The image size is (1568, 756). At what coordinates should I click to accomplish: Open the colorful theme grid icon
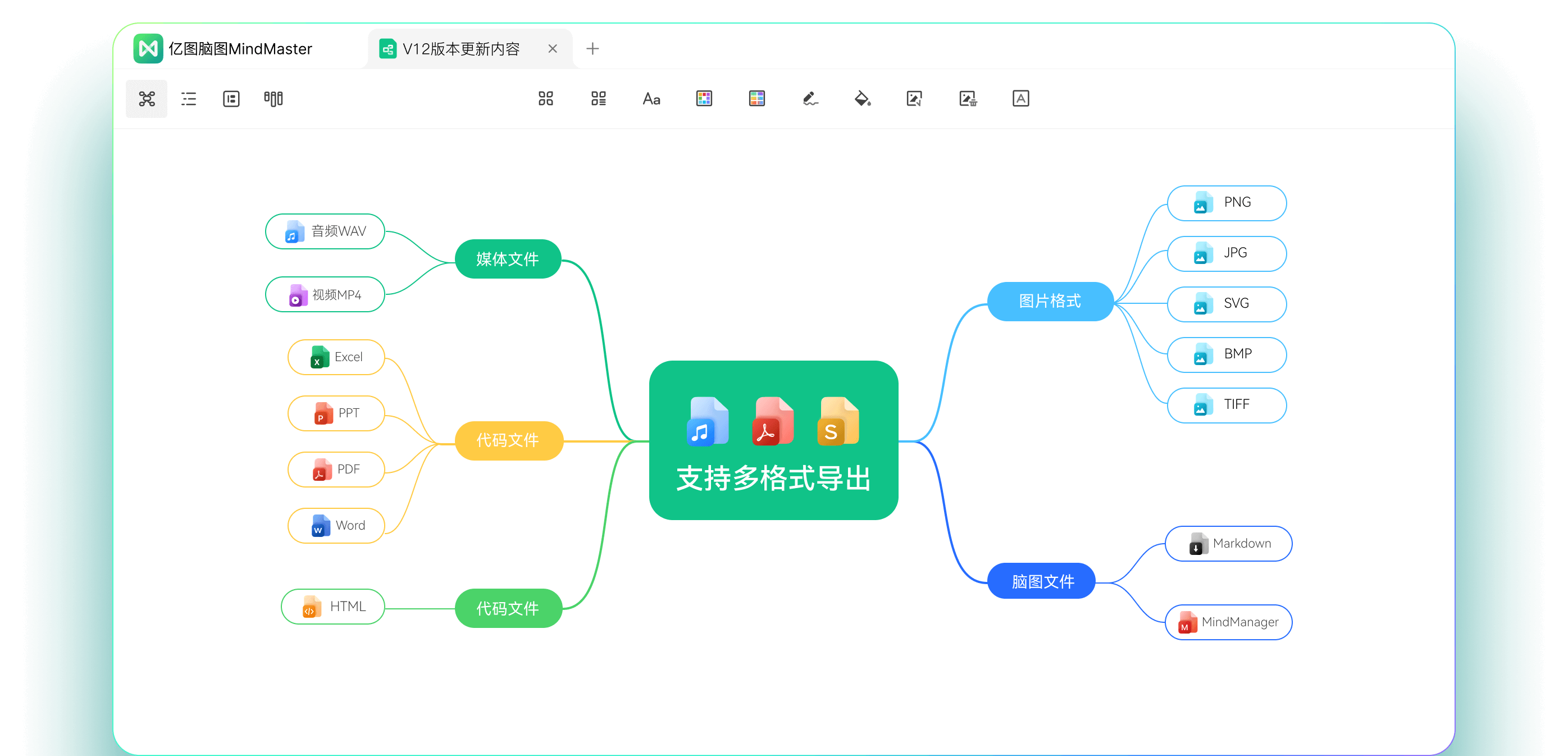pyautogui.click(x=704, y=99)
